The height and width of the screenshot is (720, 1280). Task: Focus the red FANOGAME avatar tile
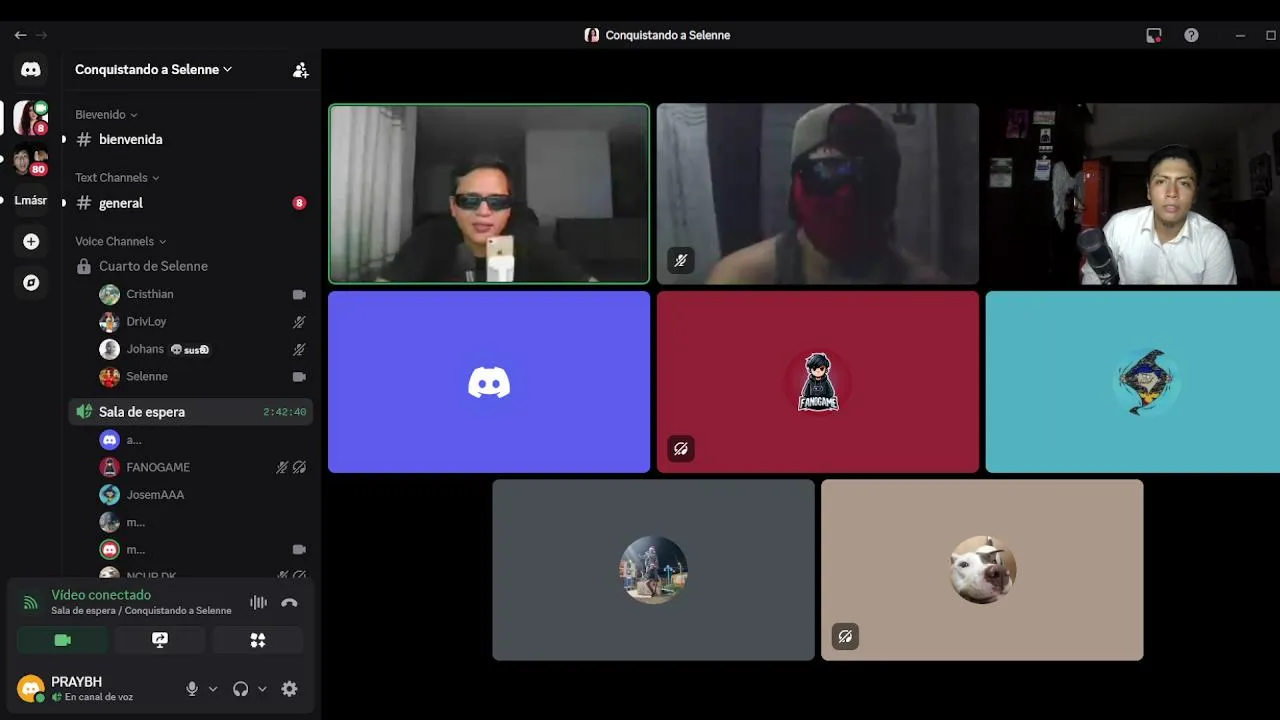[818, 382]
